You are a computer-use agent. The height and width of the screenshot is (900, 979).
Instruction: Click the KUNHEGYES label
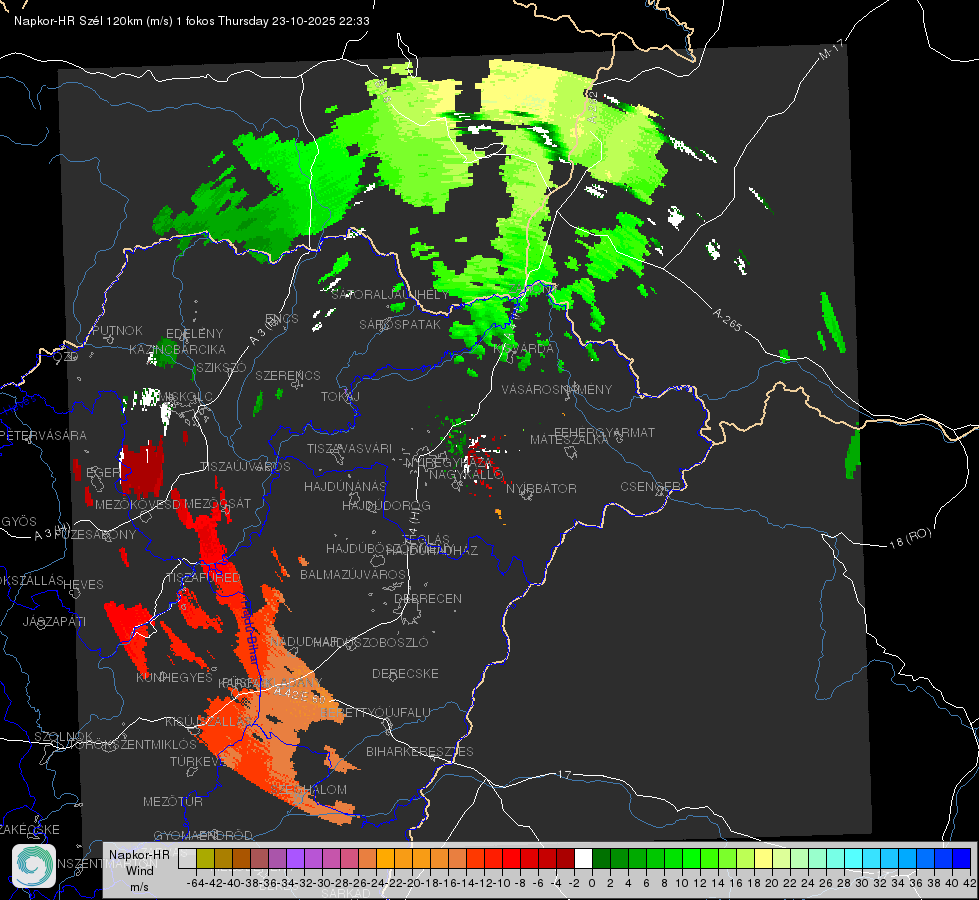coord(174,678)
